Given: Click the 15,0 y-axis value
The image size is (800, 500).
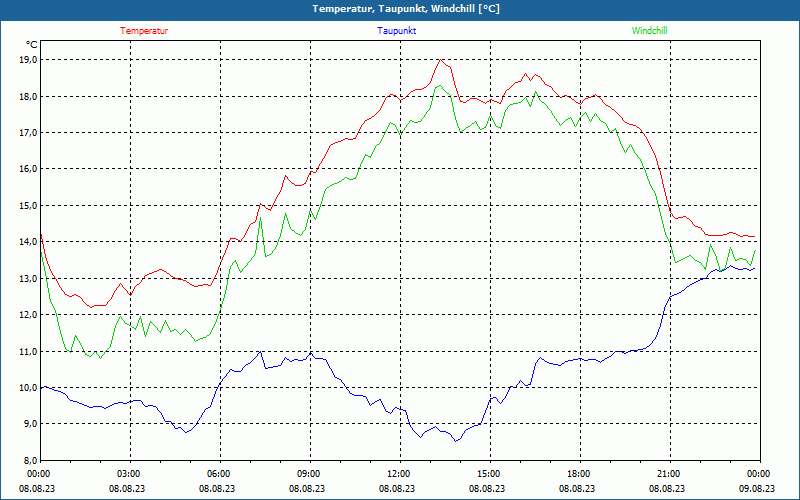Looking at the screenshot, I should tap(28, 206).
